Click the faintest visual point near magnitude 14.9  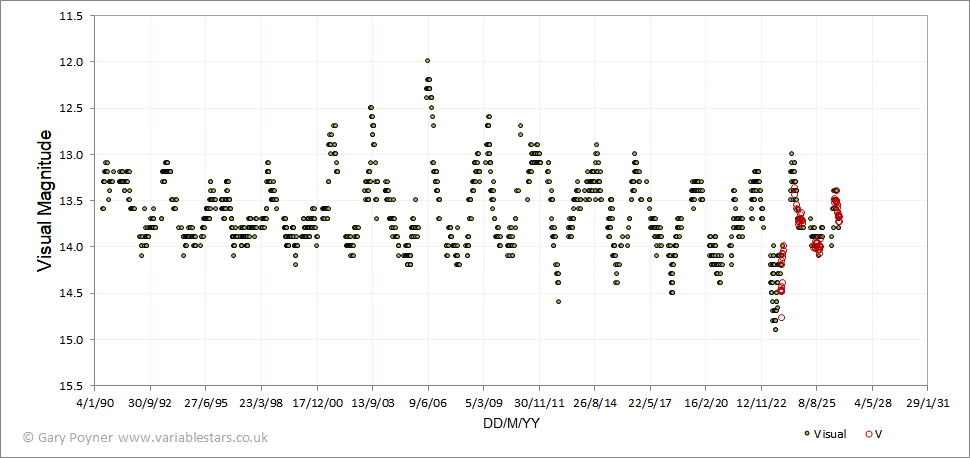775,330
